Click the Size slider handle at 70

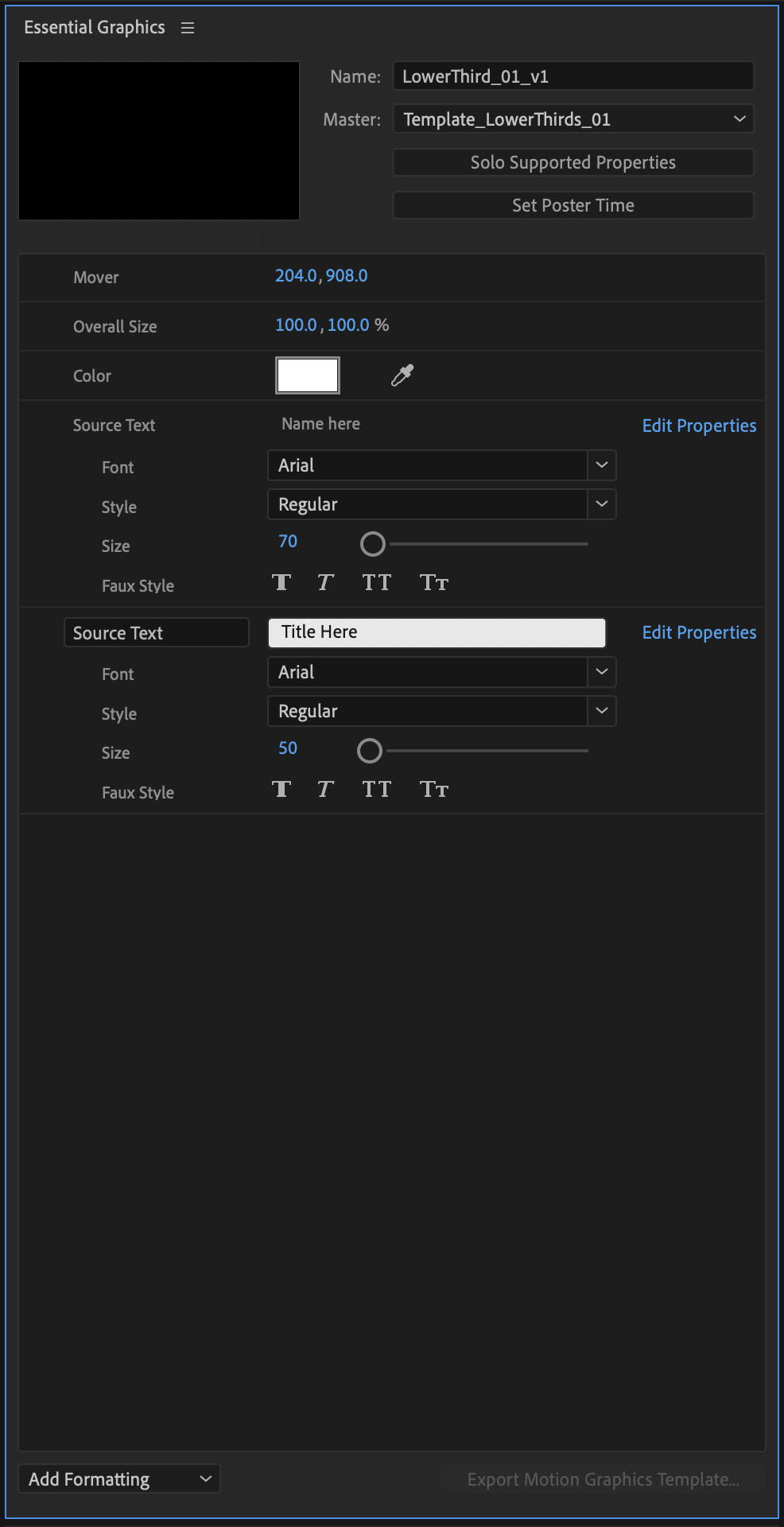(372, 544)
